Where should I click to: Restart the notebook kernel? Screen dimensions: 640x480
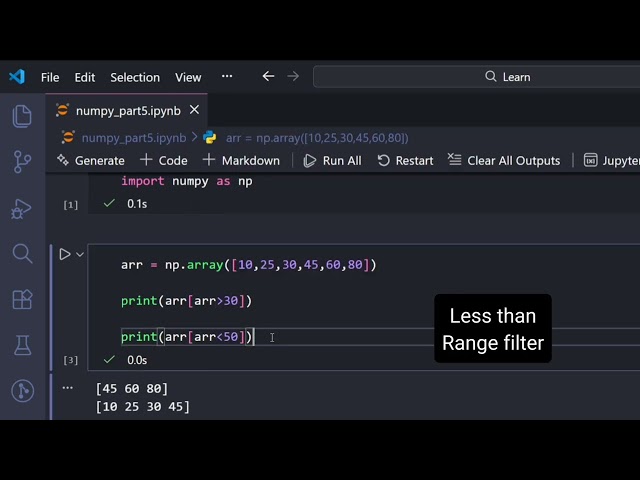coord(405,160)
